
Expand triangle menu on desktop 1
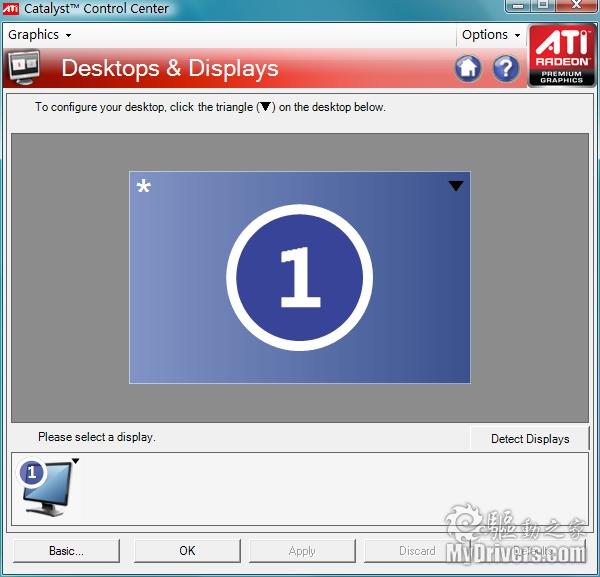tap(456, 186)
